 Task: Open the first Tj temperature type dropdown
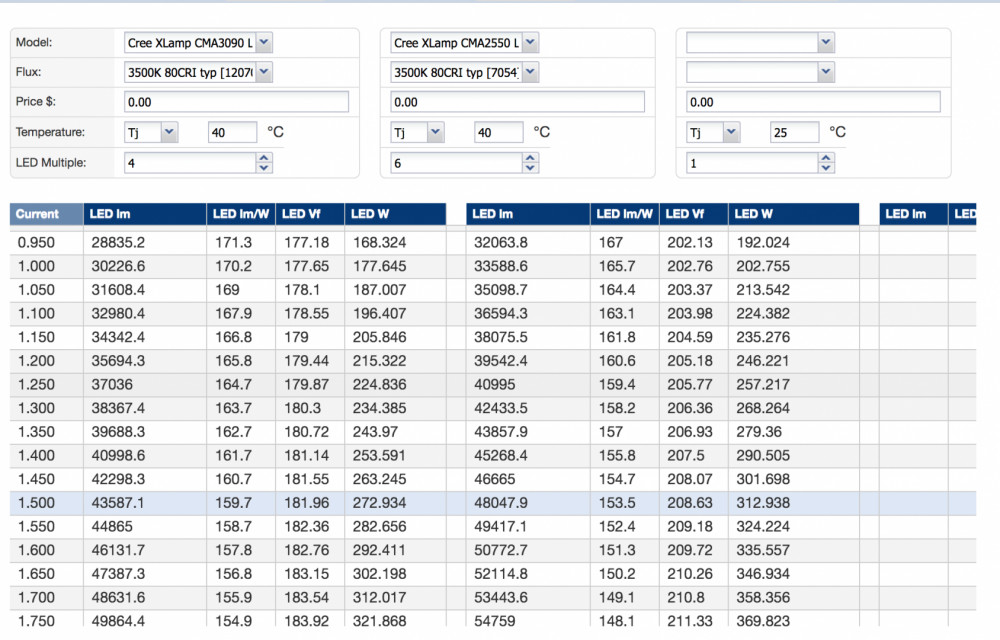151,133
